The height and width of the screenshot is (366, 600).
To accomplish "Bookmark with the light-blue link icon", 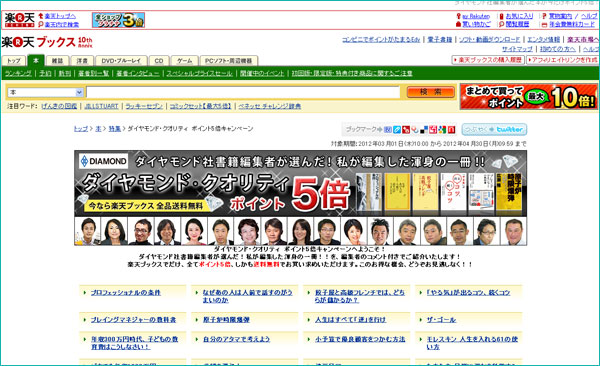I will coord(397,130).
